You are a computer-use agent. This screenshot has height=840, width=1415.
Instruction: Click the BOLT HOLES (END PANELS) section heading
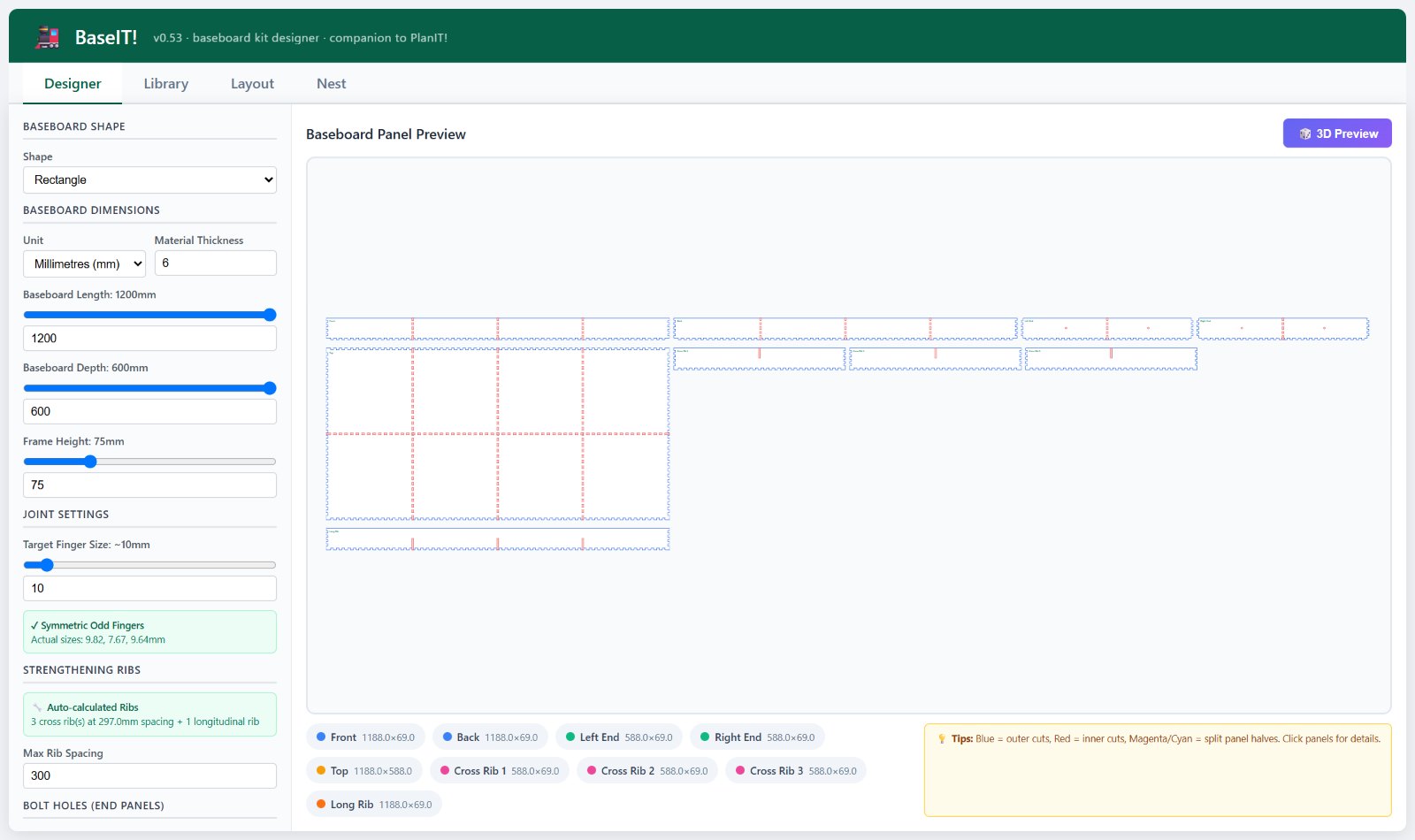[94, 806]
